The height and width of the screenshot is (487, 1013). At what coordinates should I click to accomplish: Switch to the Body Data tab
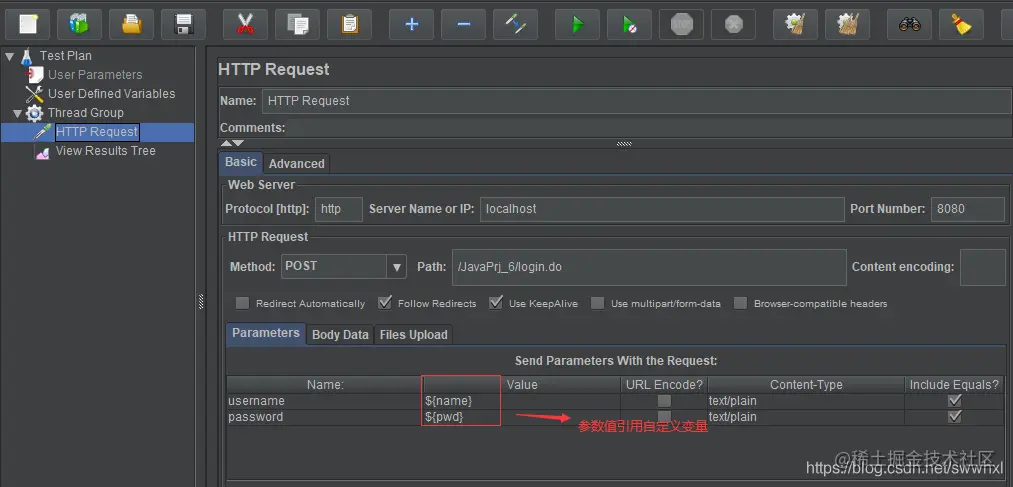click(340, 335)
